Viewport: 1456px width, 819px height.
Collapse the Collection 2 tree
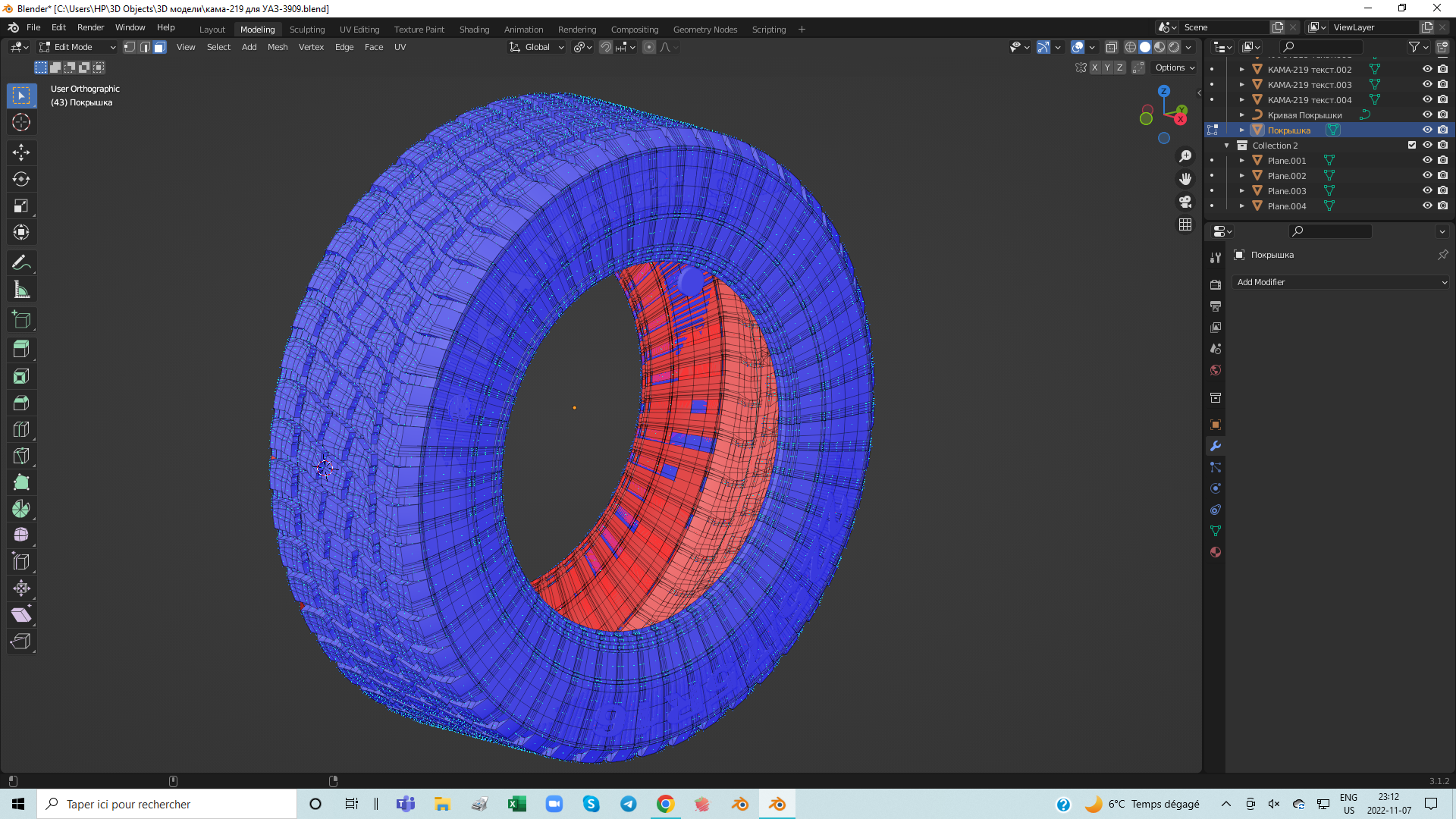point(1227,145)
